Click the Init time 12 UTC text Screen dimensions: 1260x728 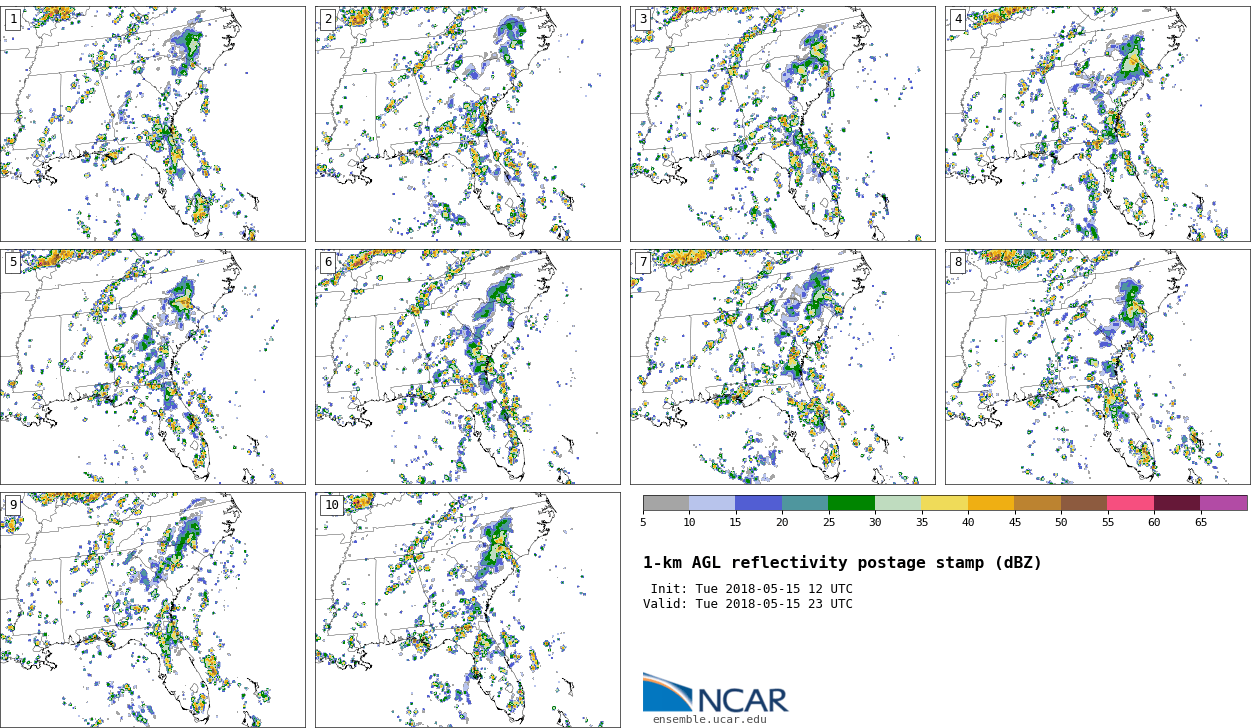point(751,589)
